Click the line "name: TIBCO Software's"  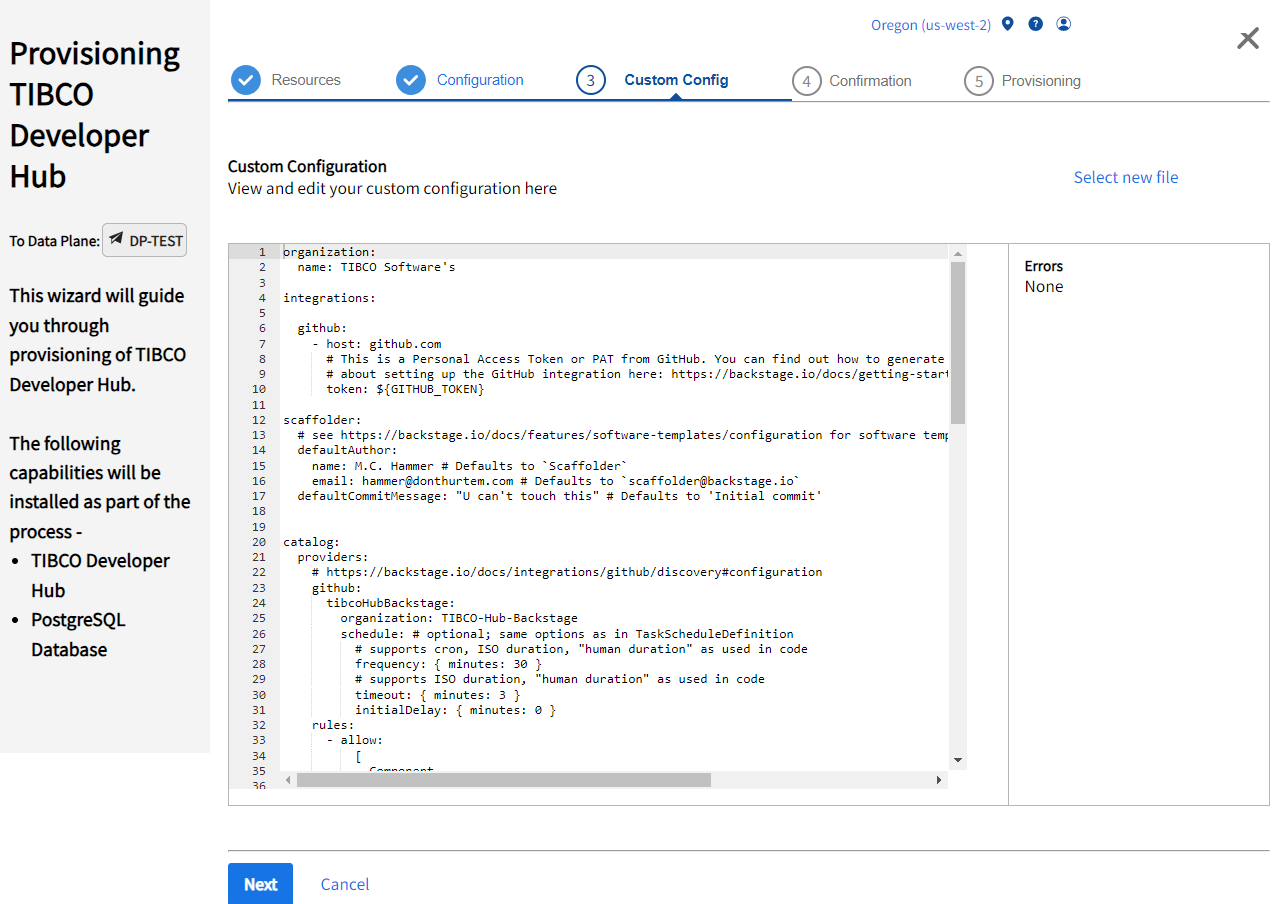[376, 267]
